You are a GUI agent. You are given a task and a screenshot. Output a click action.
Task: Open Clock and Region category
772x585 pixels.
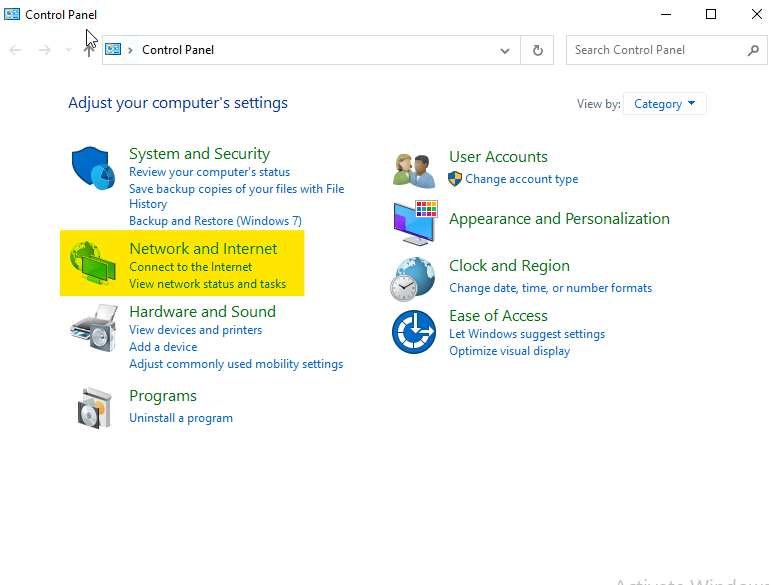509,266
